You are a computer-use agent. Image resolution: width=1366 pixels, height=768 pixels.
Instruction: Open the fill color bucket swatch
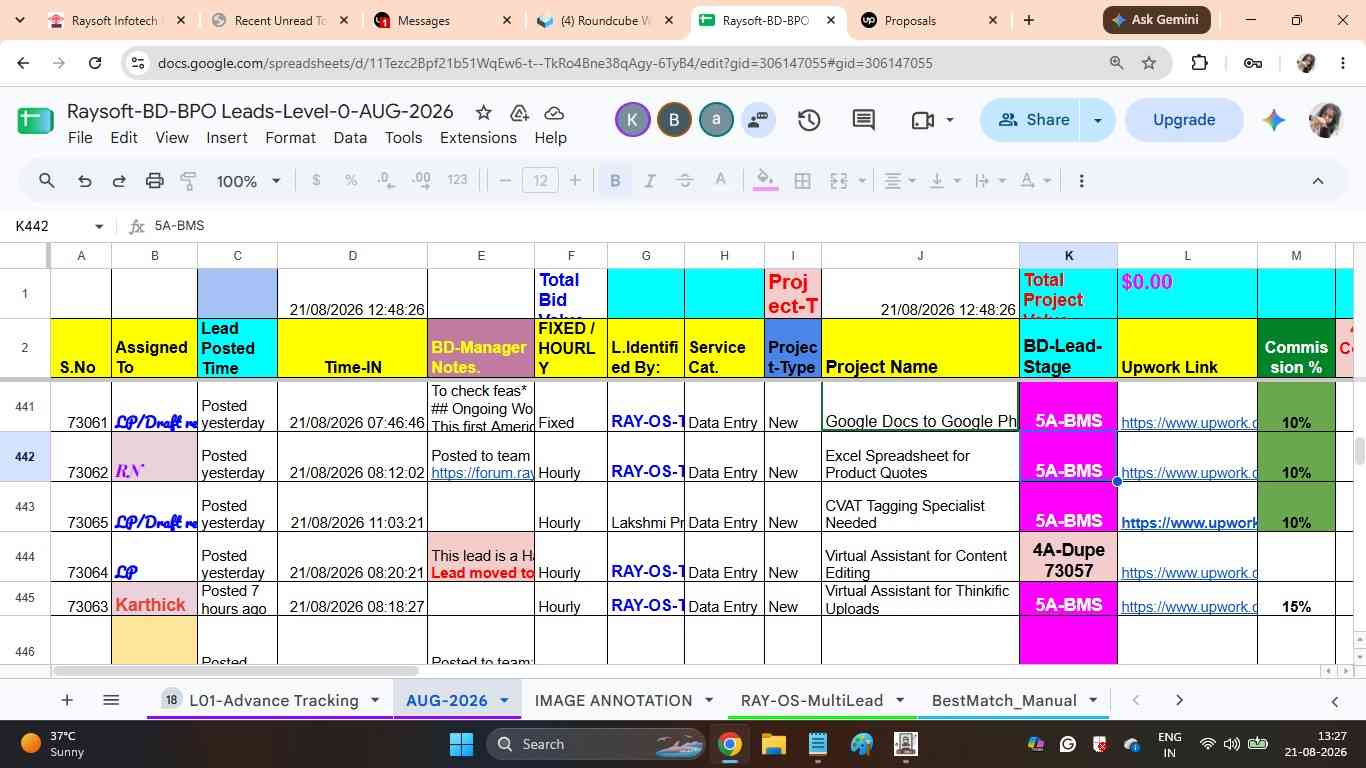click(765, 181)
